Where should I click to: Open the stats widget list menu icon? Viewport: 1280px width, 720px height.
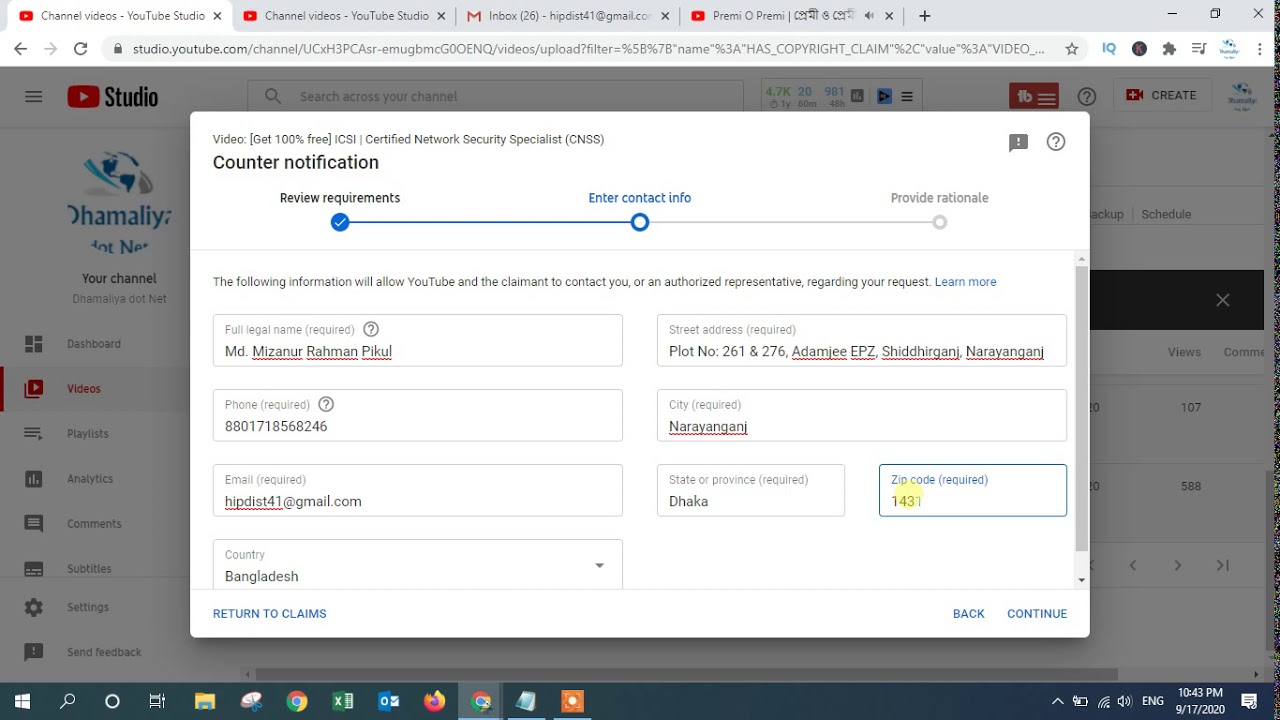click(x=907, y=96)
